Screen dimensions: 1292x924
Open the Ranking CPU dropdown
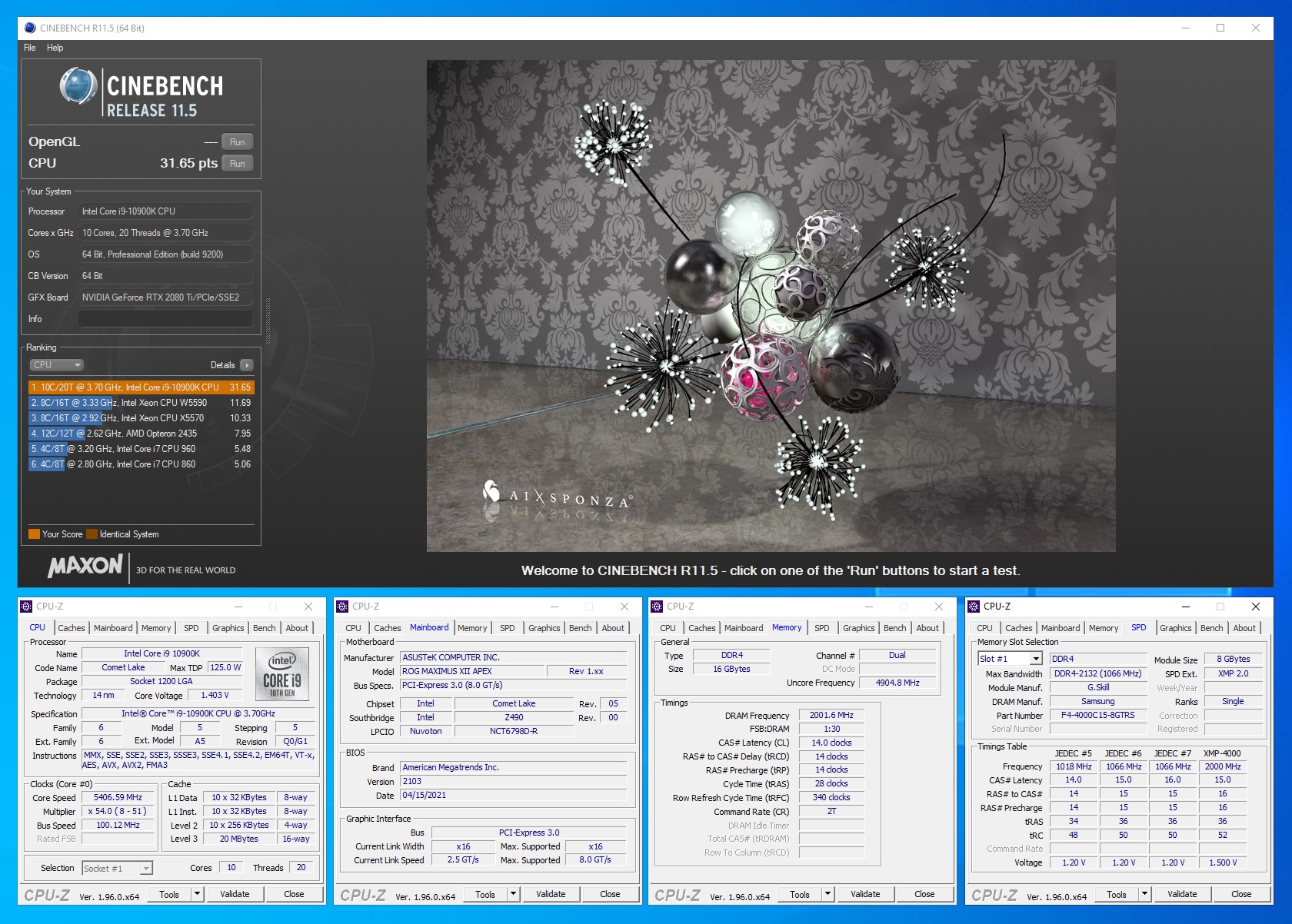tap(56, 365)
